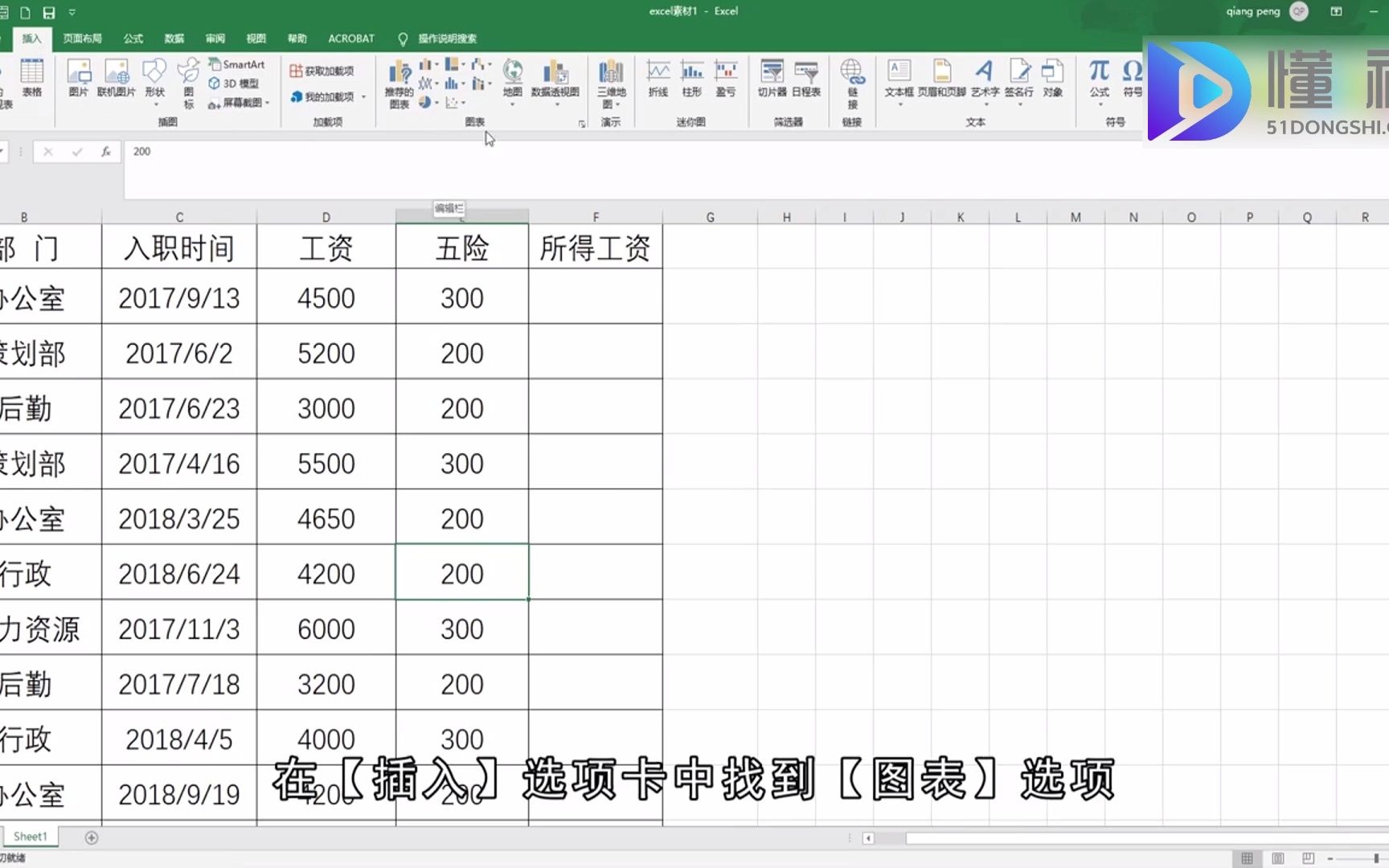Switch to page break preview
The image size is (1389, 868).
coord(1308,858)
